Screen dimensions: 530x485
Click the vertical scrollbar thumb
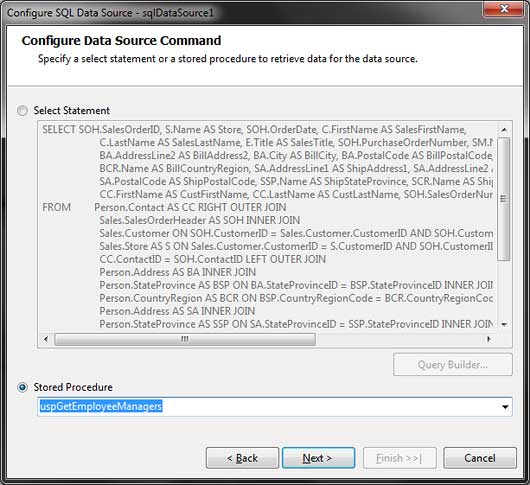coord(504,199)
